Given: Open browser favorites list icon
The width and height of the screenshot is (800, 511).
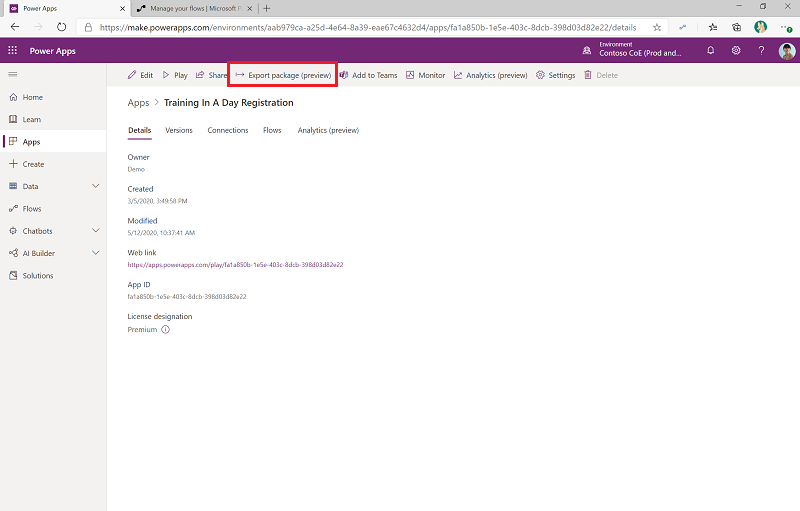Looking at the screenshot, I should pyautogui.click(x=713, y=27).
